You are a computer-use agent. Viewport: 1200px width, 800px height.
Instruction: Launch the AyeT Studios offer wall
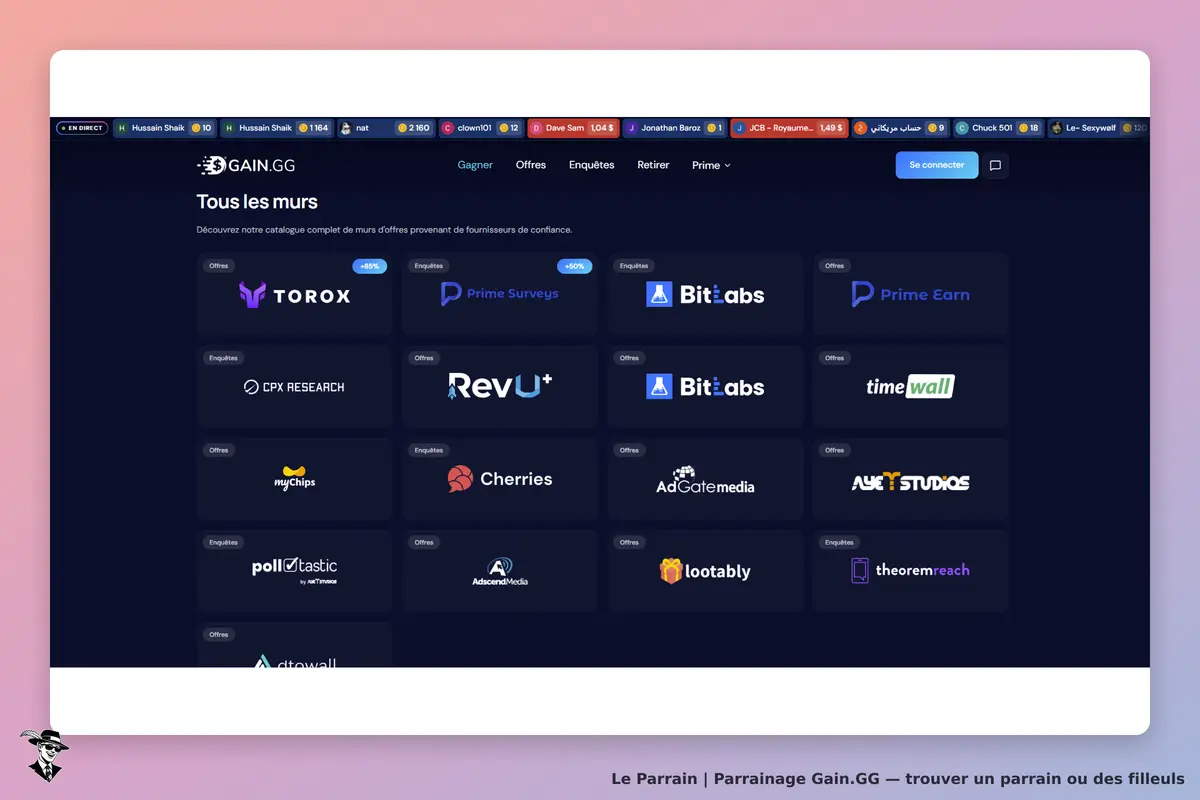pyautogui.click(x=910, y=479)
